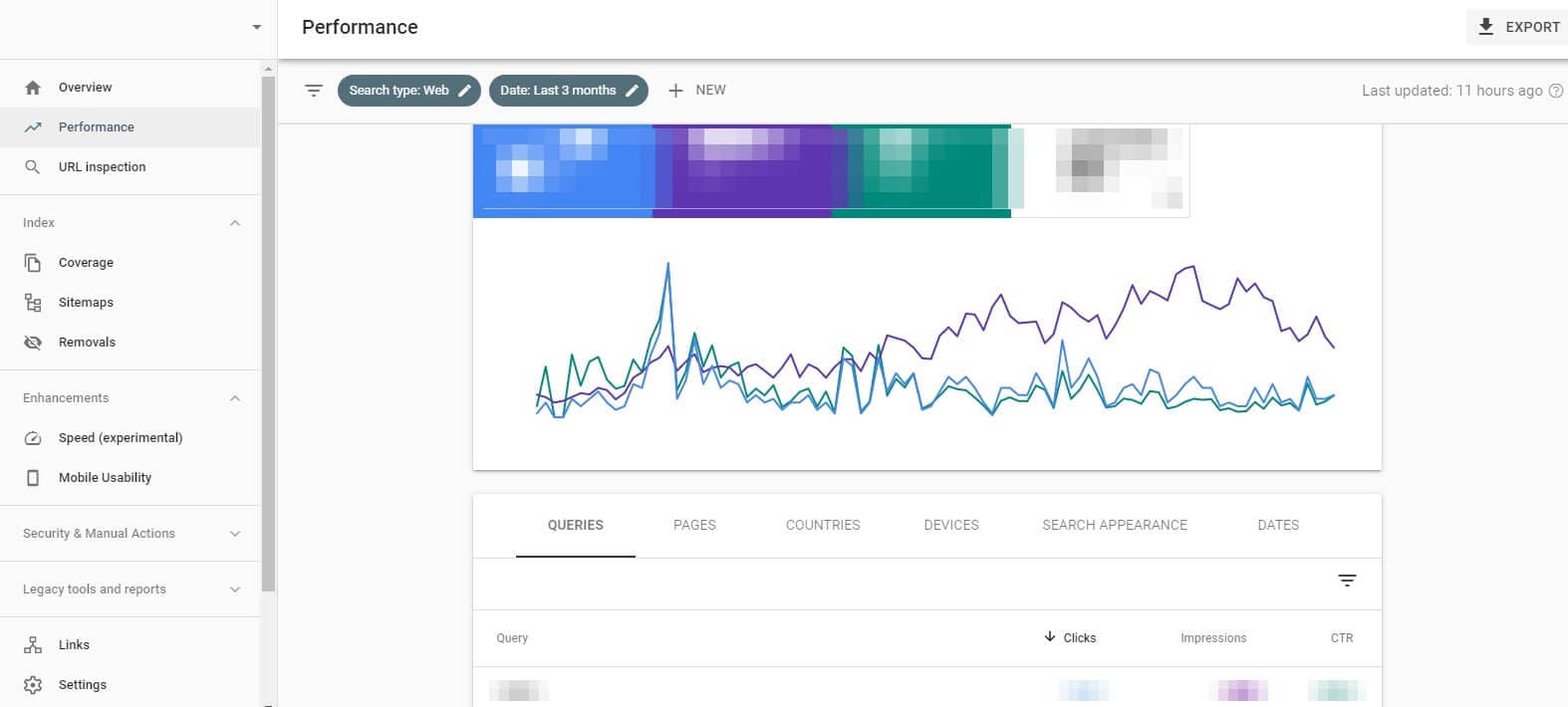
Task: Open Overview in the sidebar
Action: (x=130, y=88)
